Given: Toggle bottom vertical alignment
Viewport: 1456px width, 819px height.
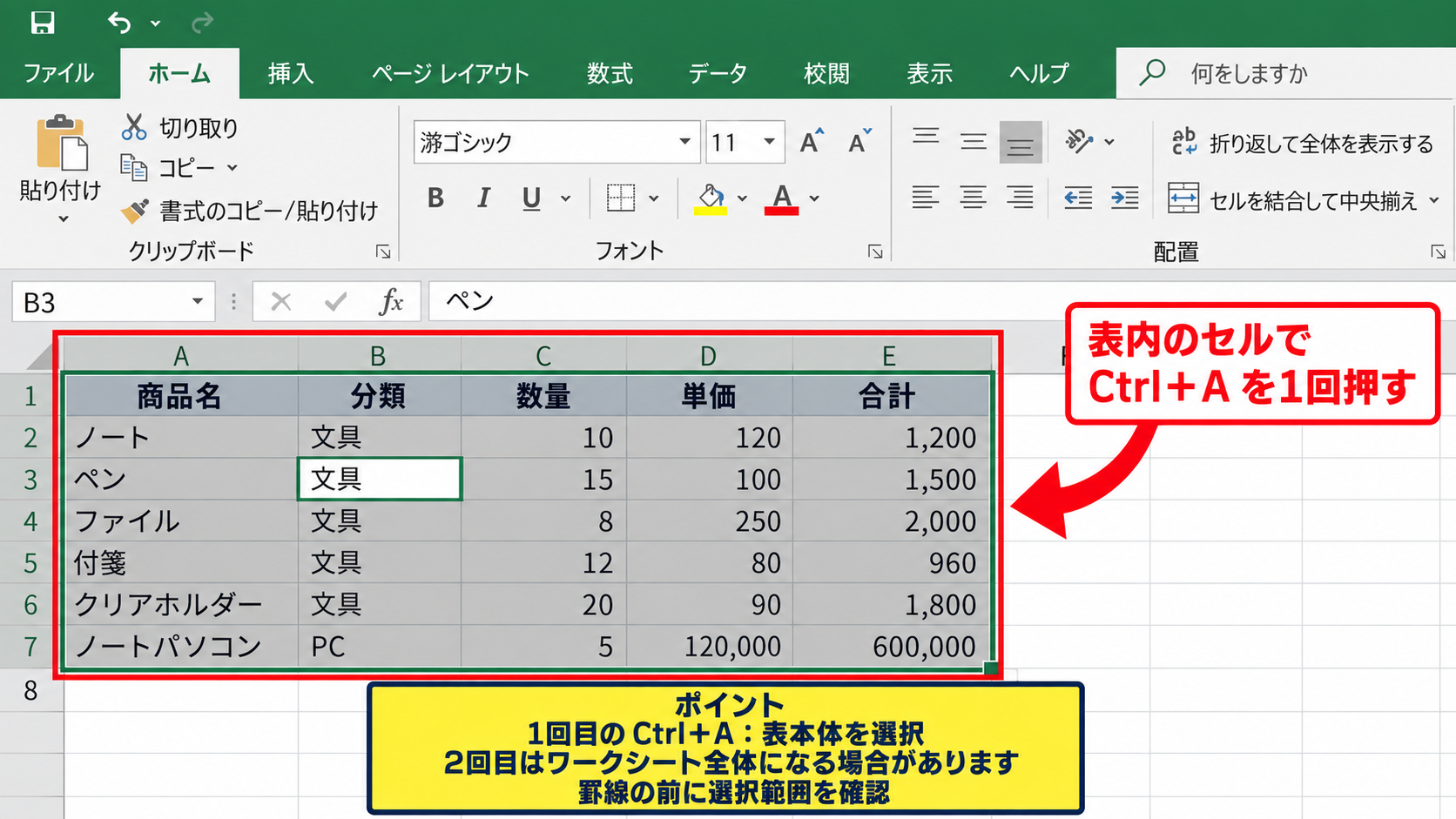Looking at the screenshot, I should coord(1021,142).
